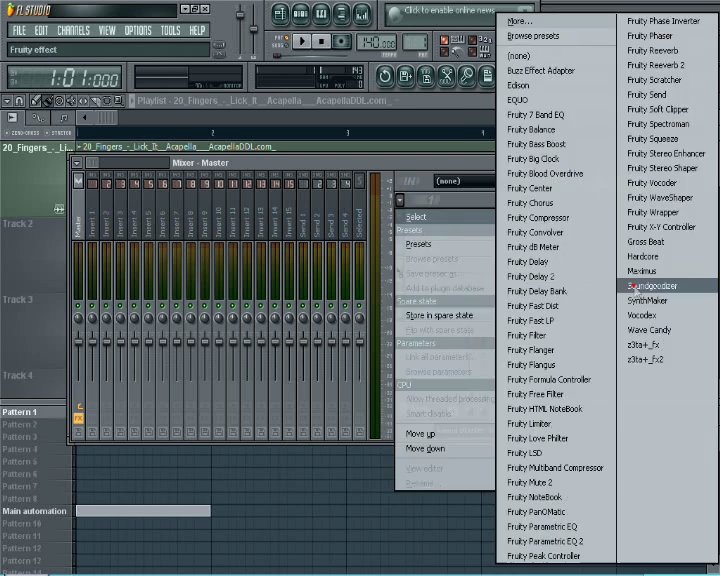Open the piano roll view button
Image resolution: width=720 pixels, height=576 pixels.
coord(321,14)
